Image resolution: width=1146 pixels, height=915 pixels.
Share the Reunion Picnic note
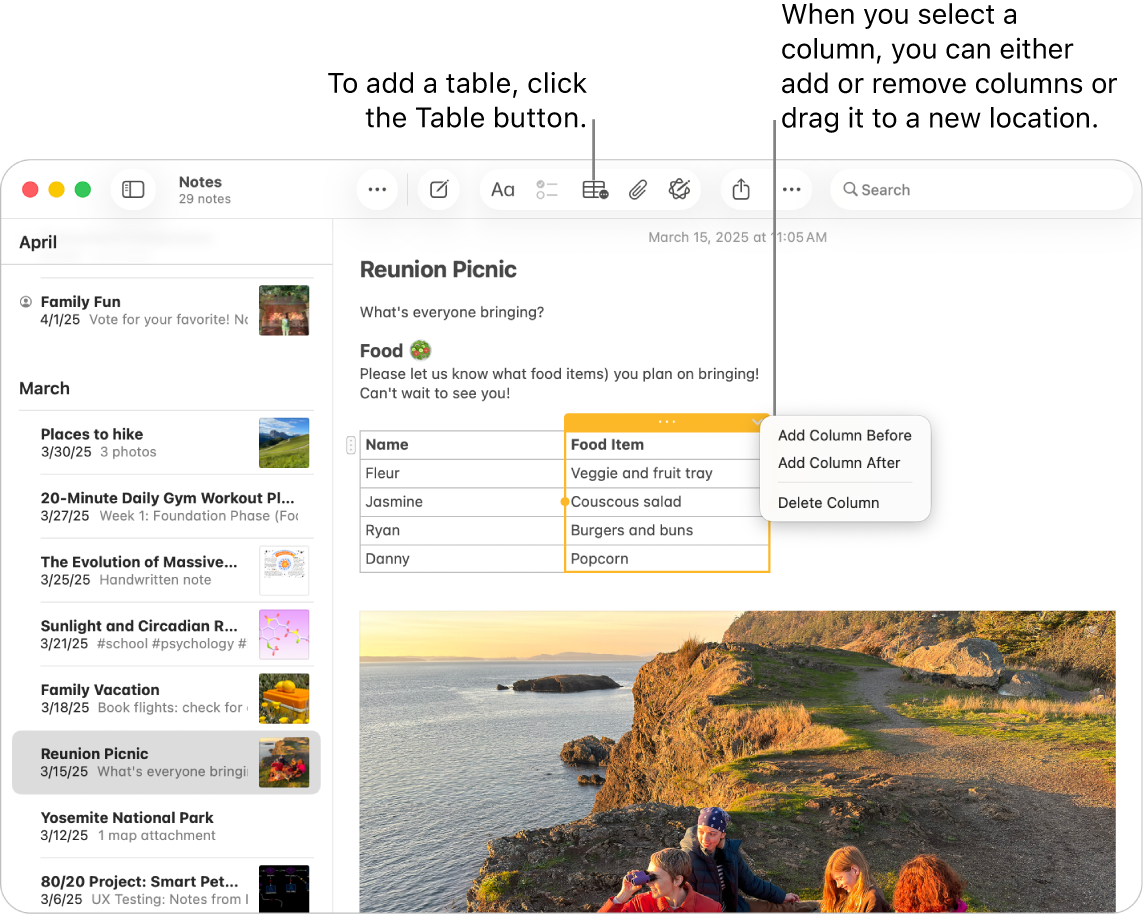742,188
